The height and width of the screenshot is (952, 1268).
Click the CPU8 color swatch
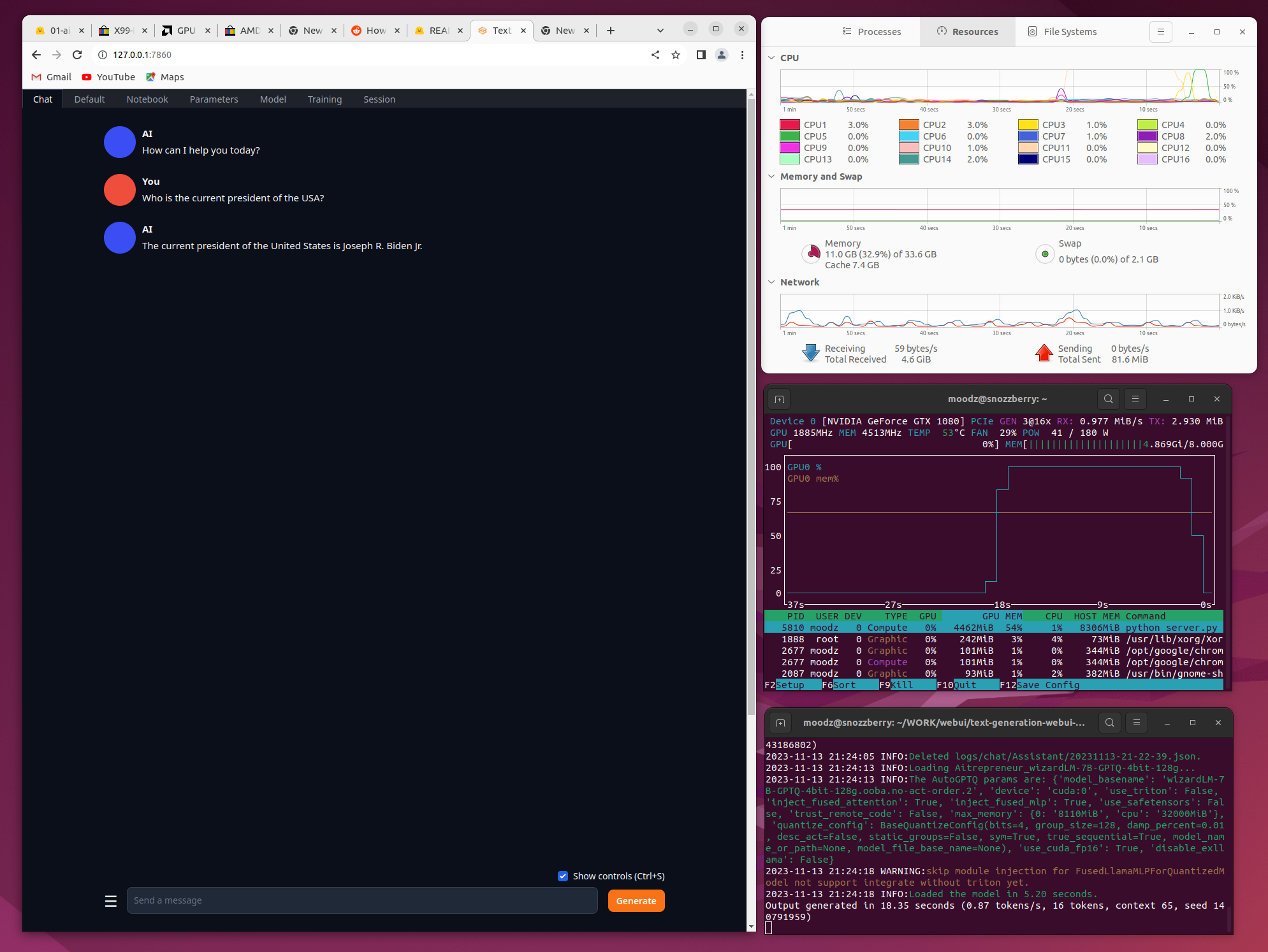pos(1148,136)
